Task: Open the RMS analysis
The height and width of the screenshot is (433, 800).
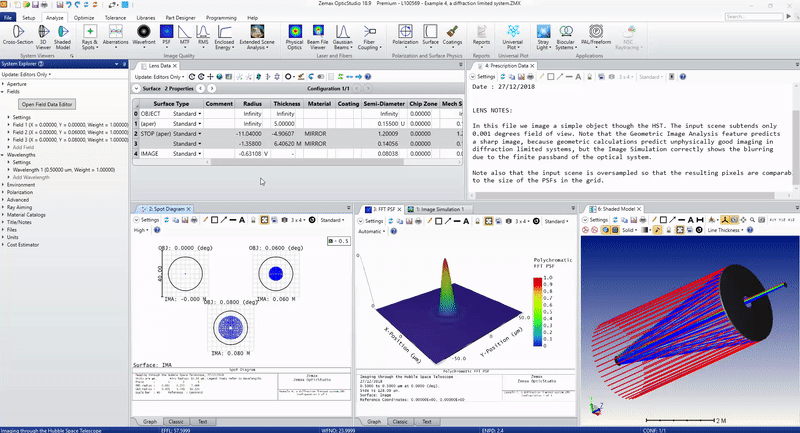Action: pyautogui.click(x=203, y=37)
